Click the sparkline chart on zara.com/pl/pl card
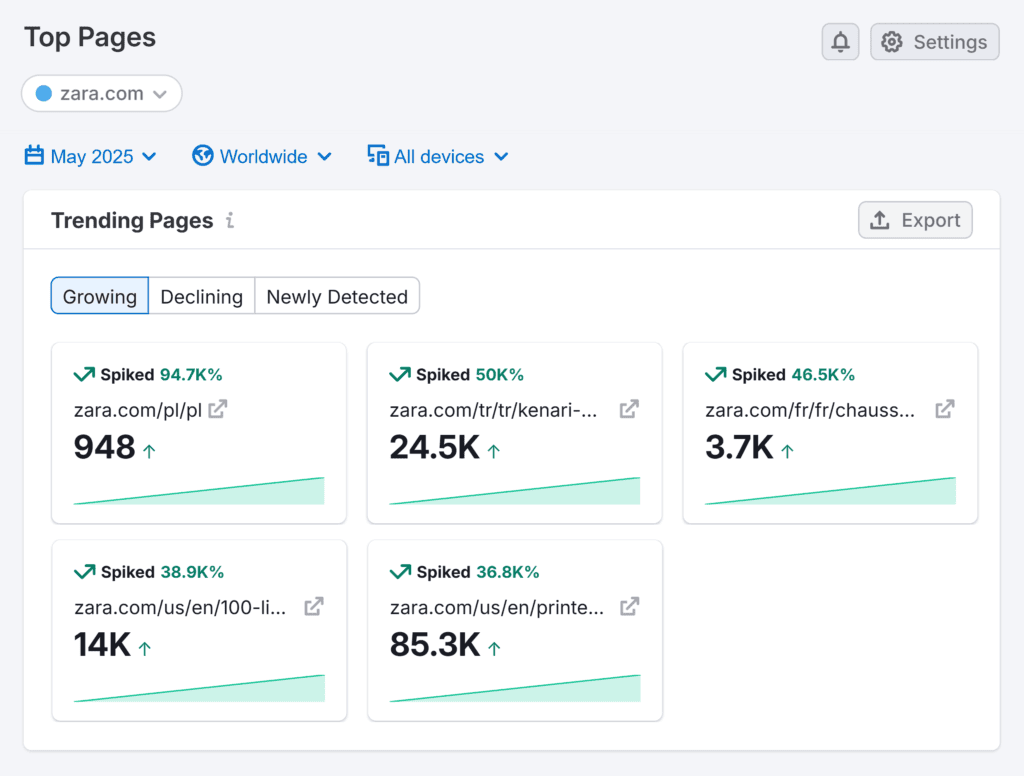1024x776 pixels. click(x=198, y=489)
